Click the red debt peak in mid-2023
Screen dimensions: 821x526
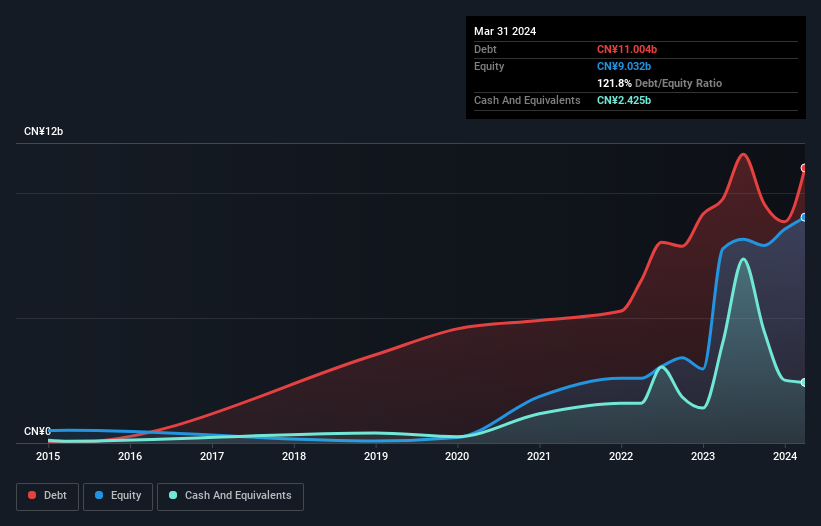743,154
